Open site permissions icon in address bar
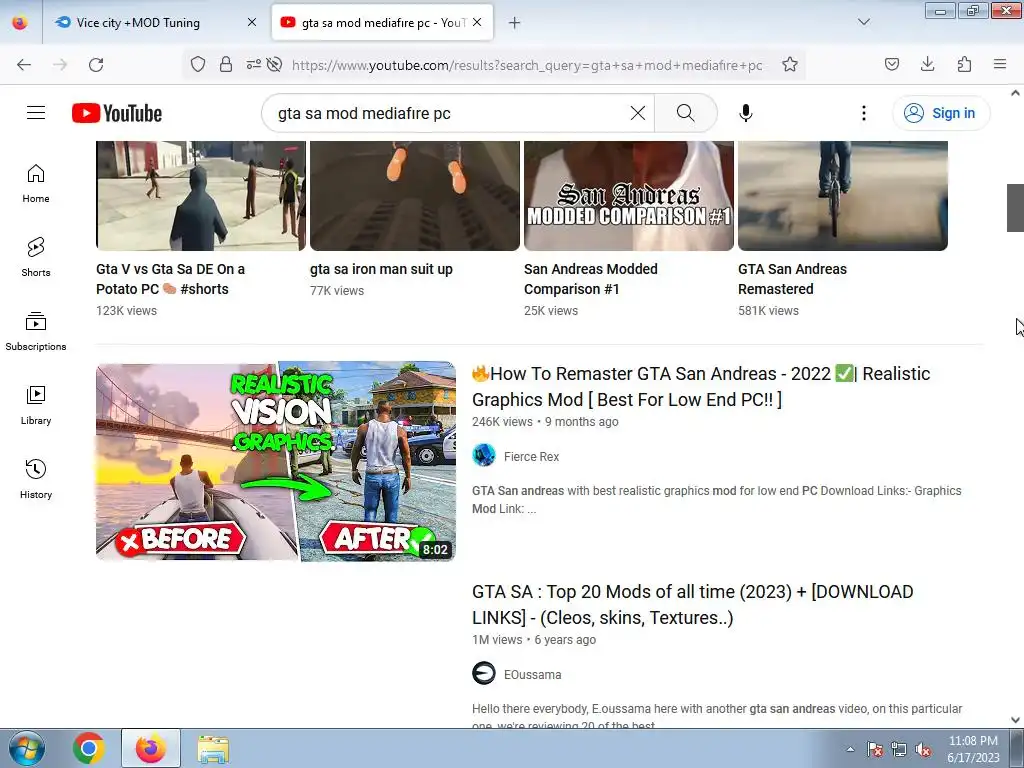The image size is (1024, 768). (253, 64)
